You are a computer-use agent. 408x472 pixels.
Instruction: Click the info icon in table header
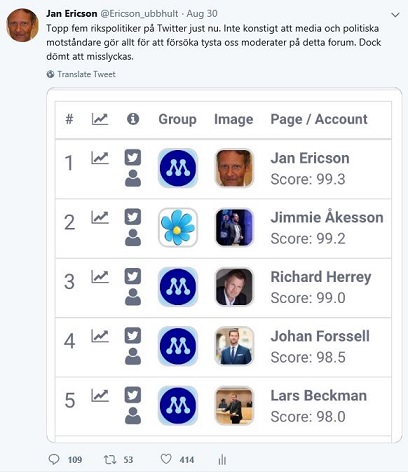coord(133,119)
